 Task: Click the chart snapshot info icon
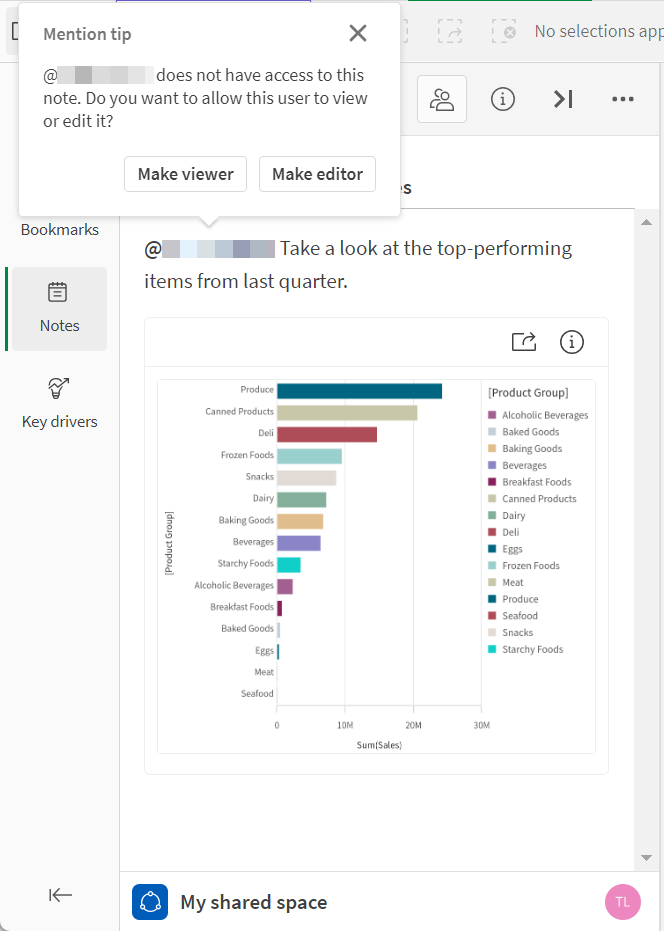[x=571, y=342]
